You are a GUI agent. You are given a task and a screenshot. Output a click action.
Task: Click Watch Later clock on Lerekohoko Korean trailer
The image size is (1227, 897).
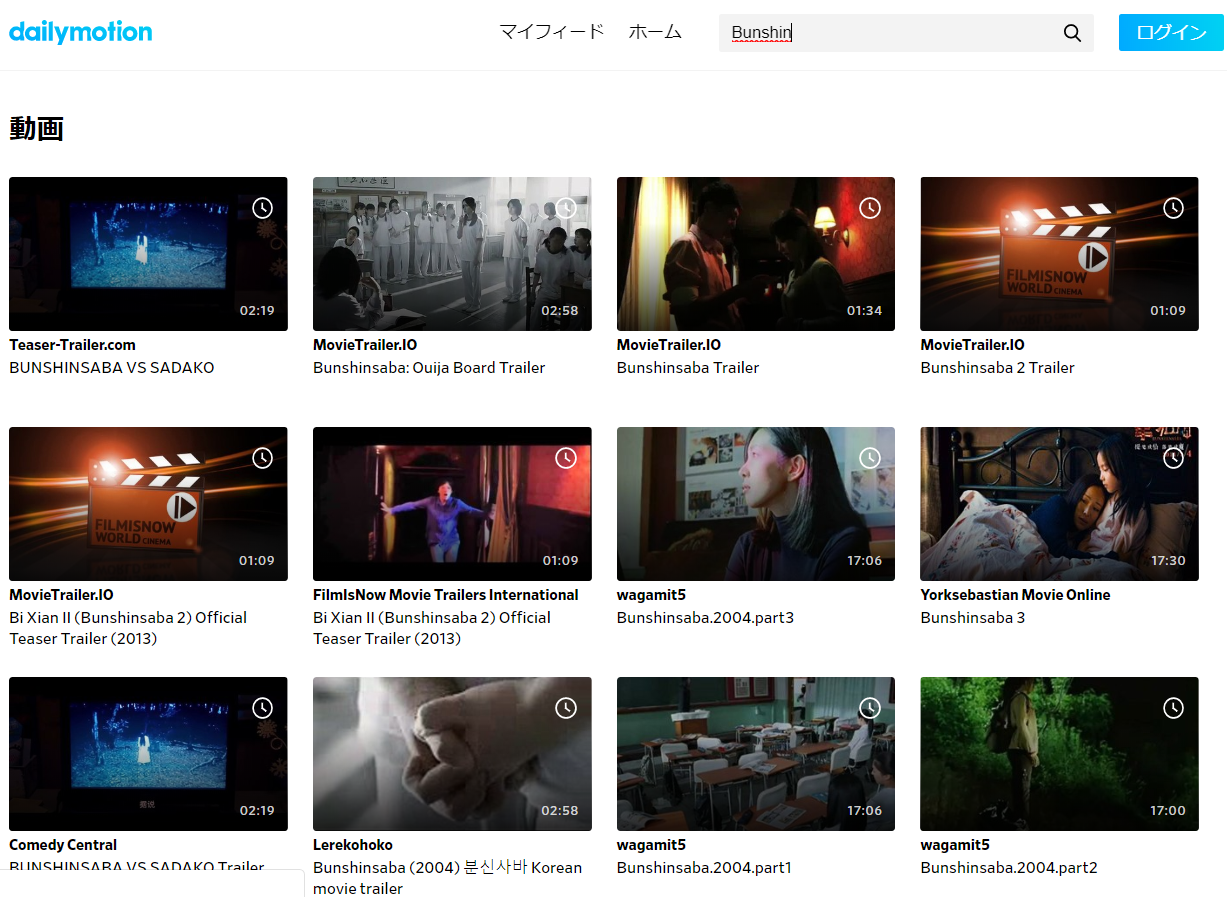(x=566, y=708)
